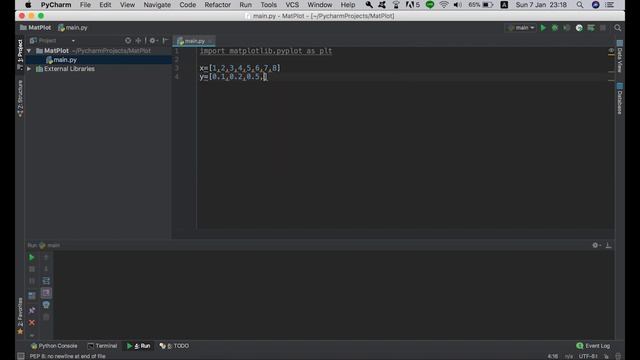Screen dimensions: 640x360
Task: Open the Event Log
Action: pyautogui.click(x=593, y=346)
